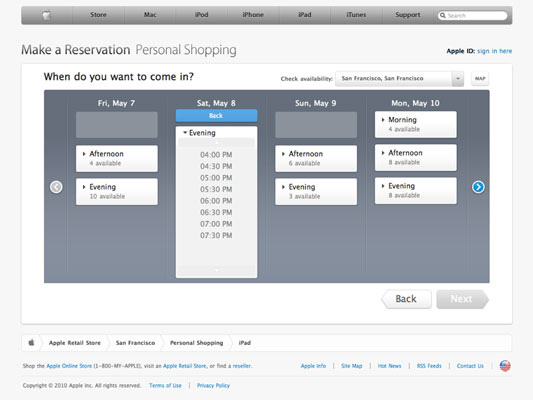Open the store location dropdown
The image size is (533, 400).
pos(399,79)
